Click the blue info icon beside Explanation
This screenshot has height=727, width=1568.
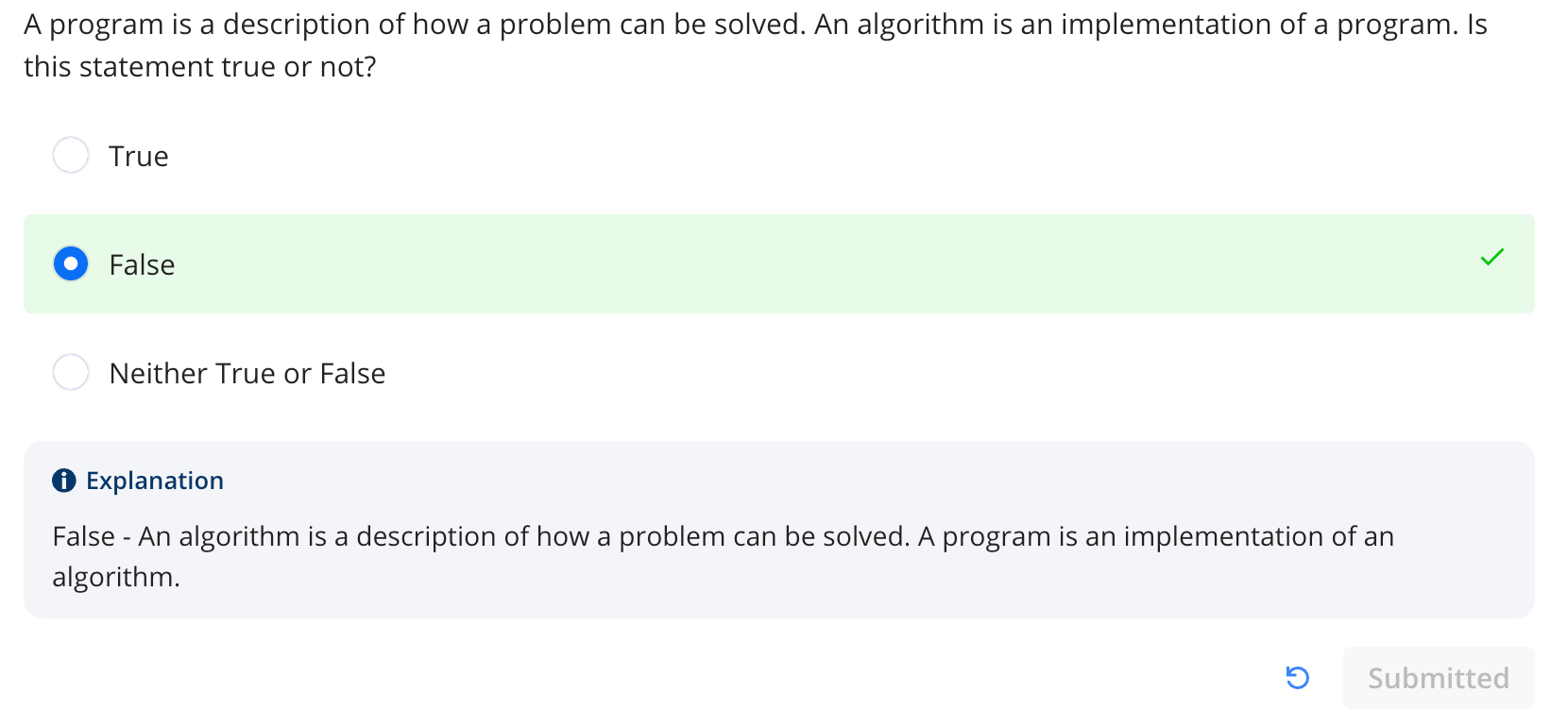point(63,481)
